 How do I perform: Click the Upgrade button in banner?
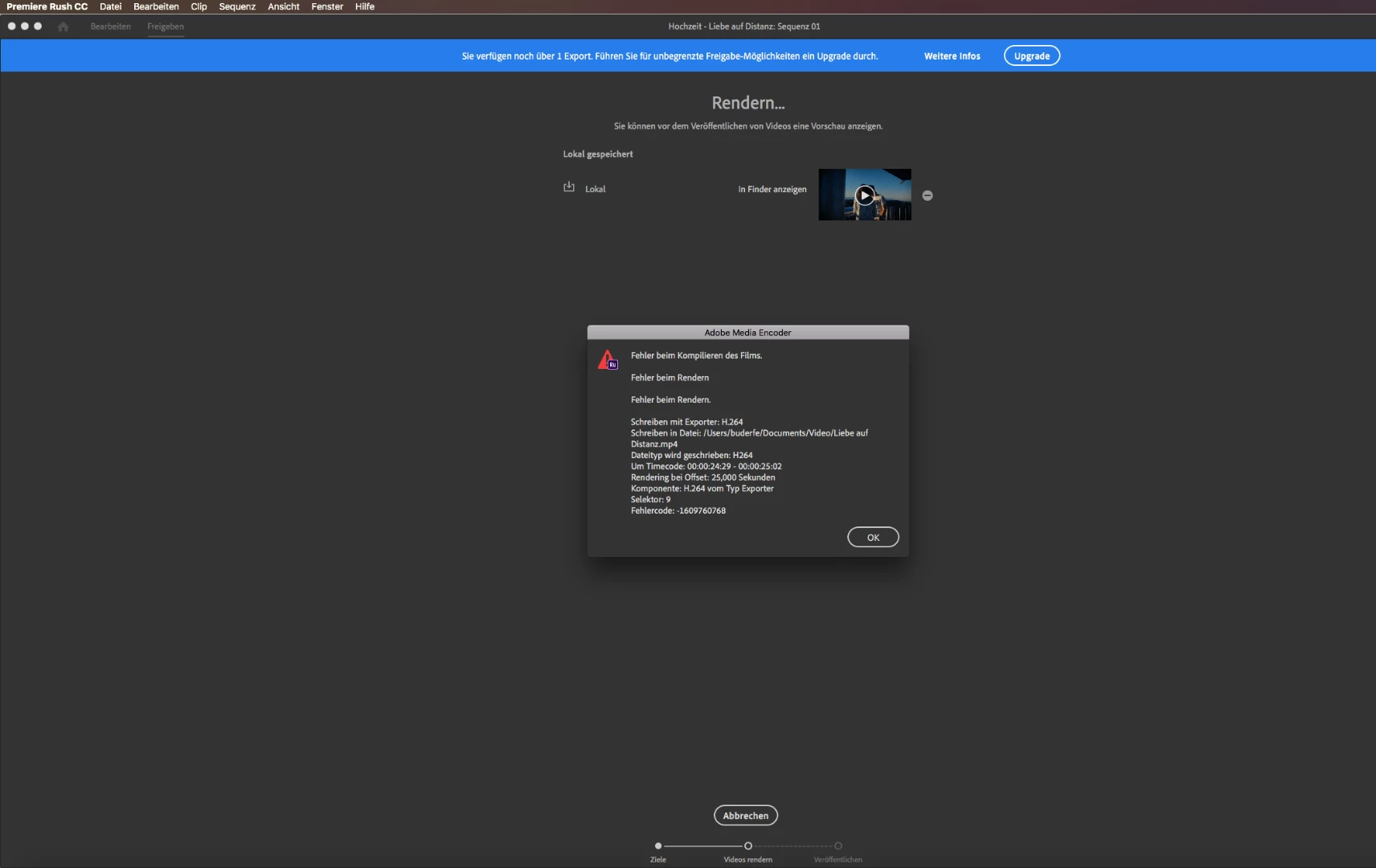tap(1032, 55)
